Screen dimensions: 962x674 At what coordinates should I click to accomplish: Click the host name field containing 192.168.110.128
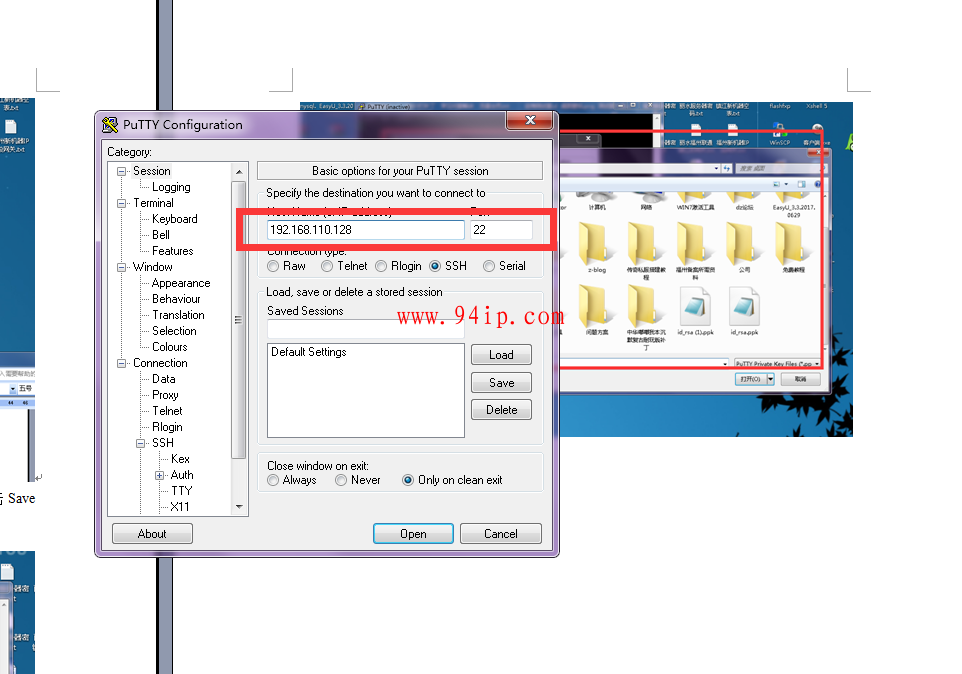(x=366, y=230)
